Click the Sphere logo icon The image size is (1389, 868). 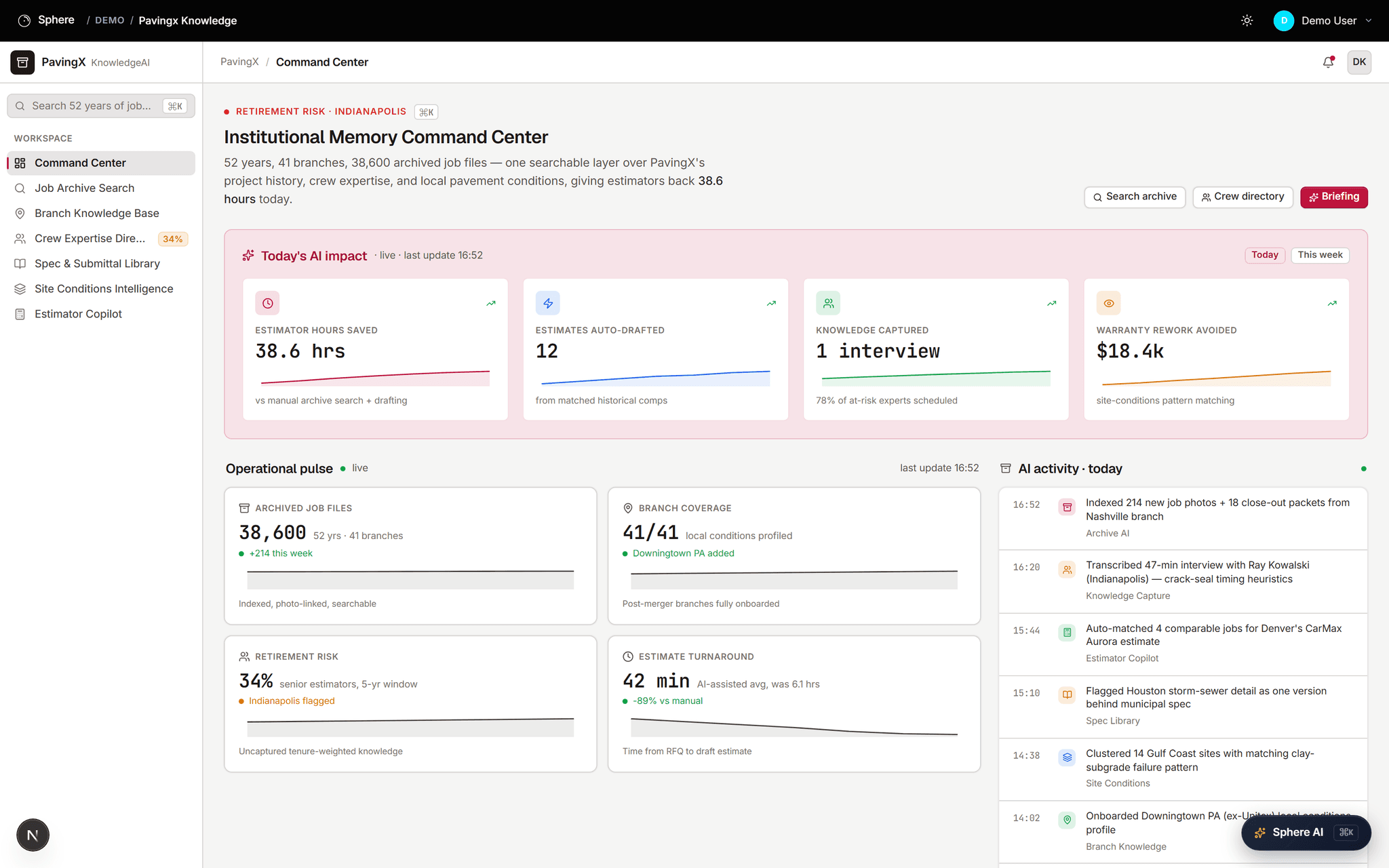pyautogui.click(x=24, y=20)
